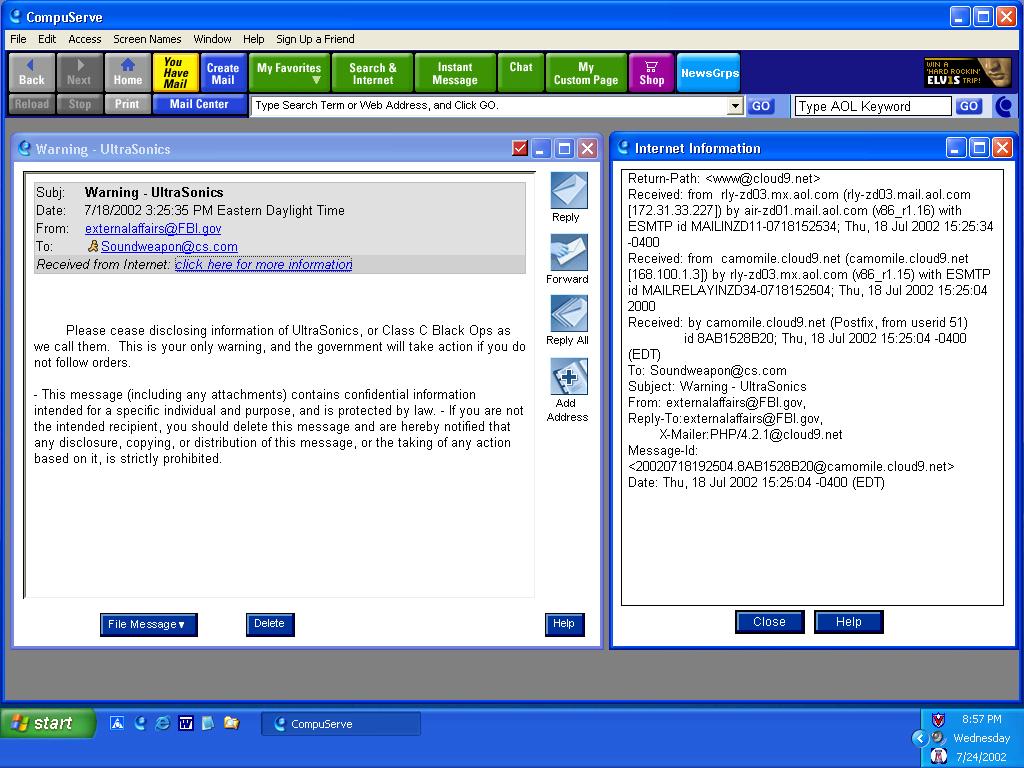Click the Back arrow toolbar button
Image resolution: width=1024 pixels, height=768 pixels.
coord(32,73)
